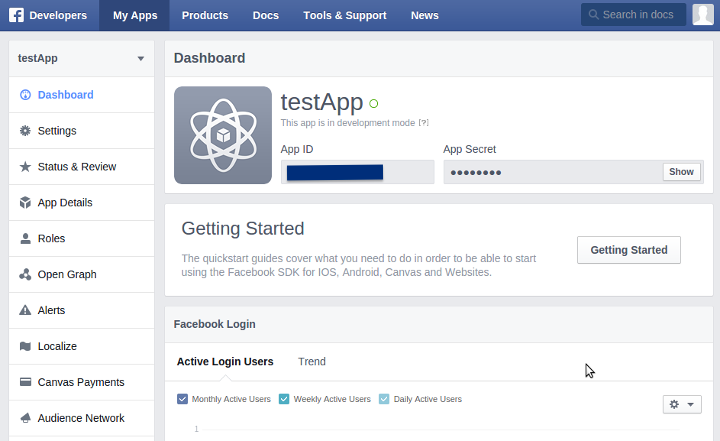Click the search magnifier icon

593,15
